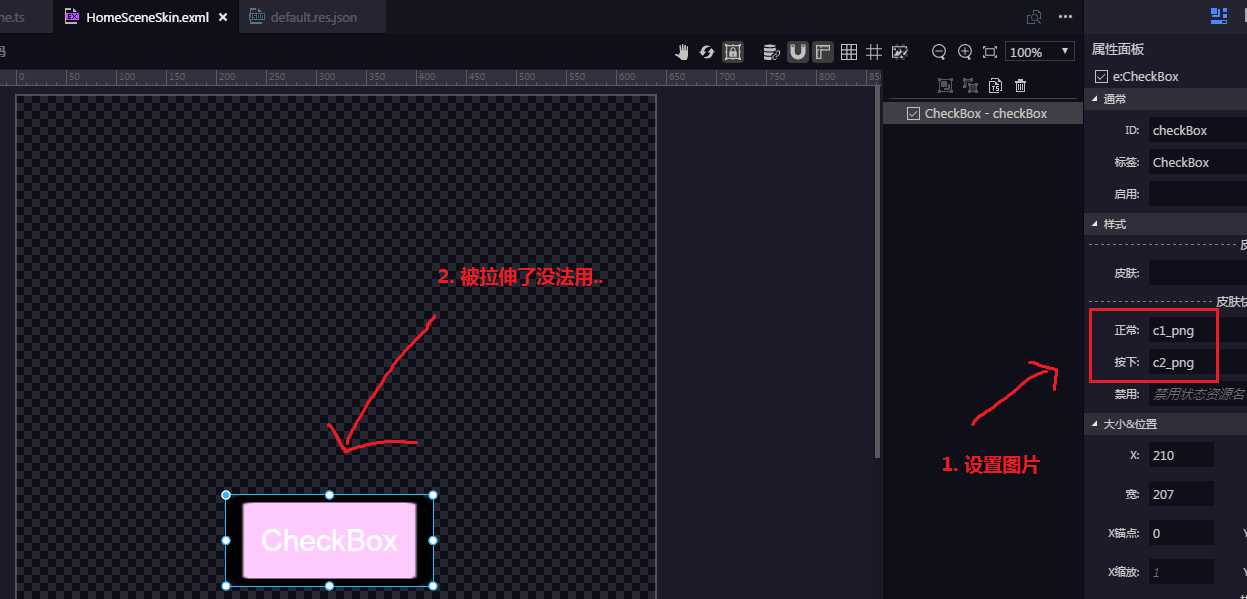Click the blue properties panel icon
Viewport: 1247px width, 599px height.
1218,15
